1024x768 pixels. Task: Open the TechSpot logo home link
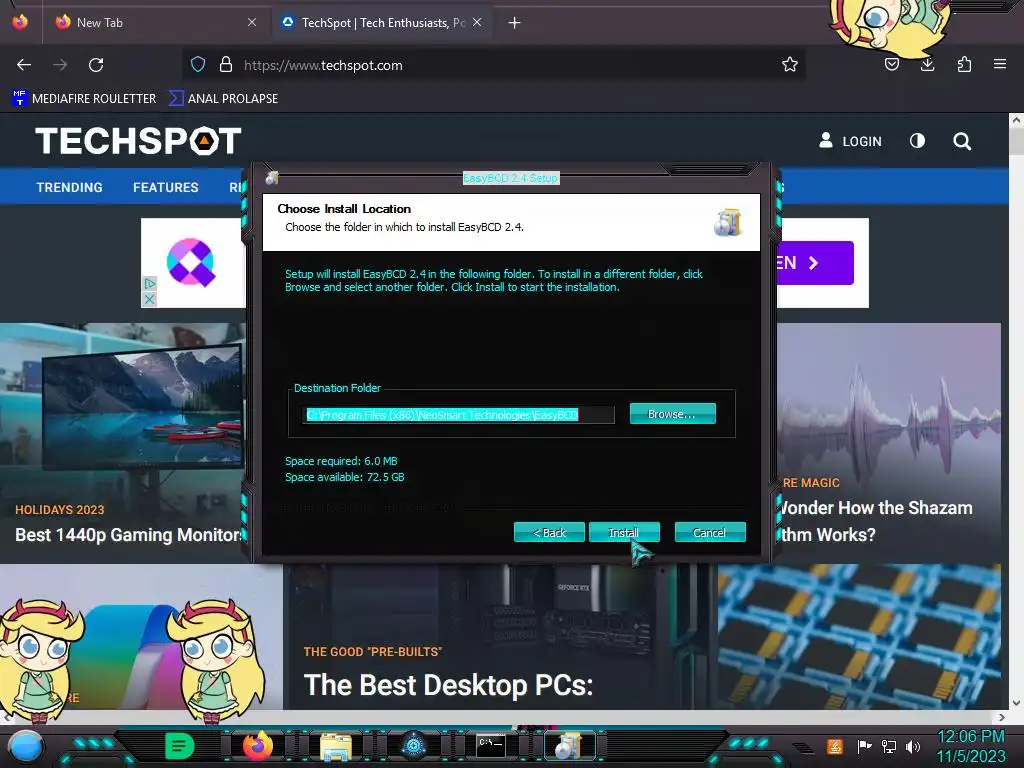point(138,141)
